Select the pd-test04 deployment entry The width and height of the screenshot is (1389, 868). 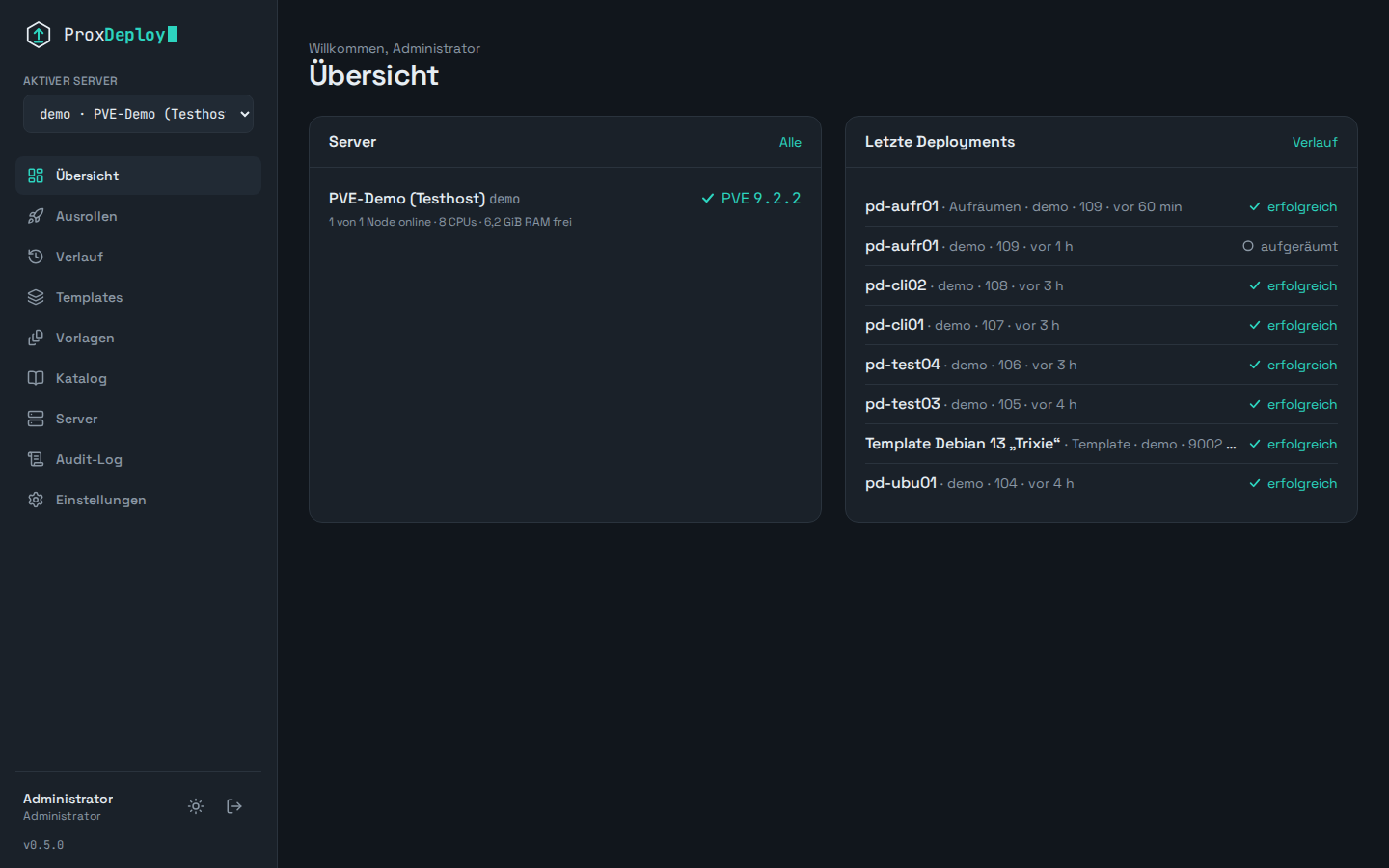coord(1102,365)
